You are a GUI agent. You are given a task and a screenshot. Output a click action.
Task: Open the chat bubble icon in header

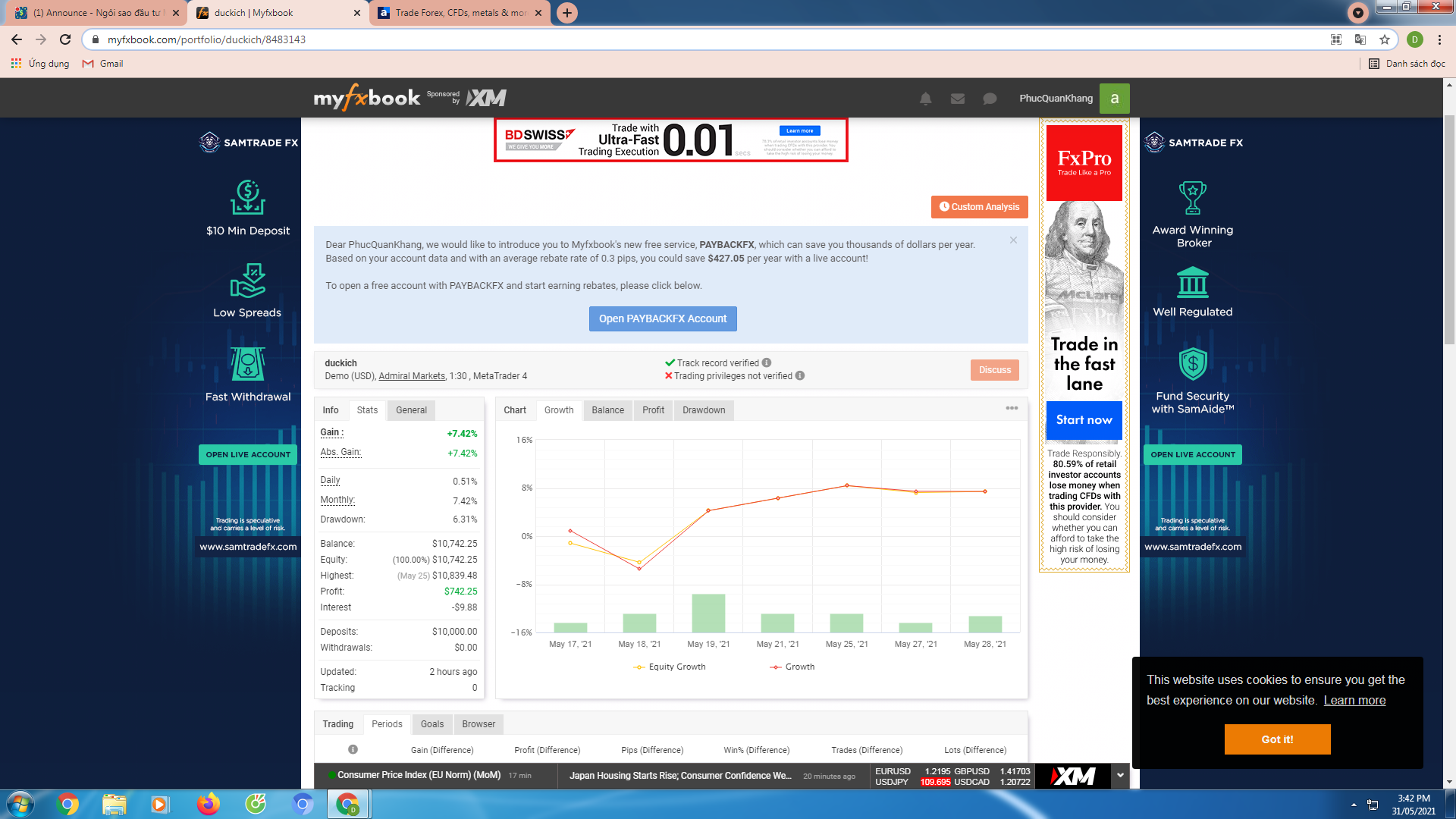coord(990,99)
